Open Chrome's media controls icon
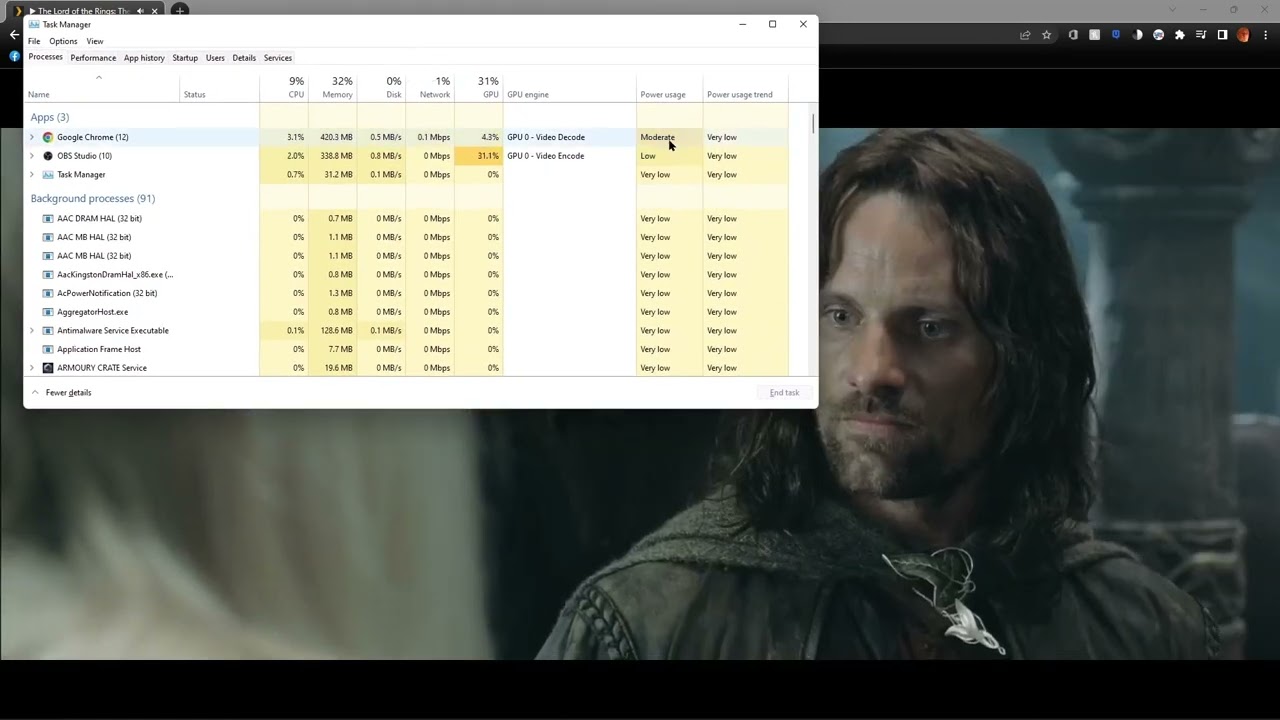 (x=1201, y=35)
